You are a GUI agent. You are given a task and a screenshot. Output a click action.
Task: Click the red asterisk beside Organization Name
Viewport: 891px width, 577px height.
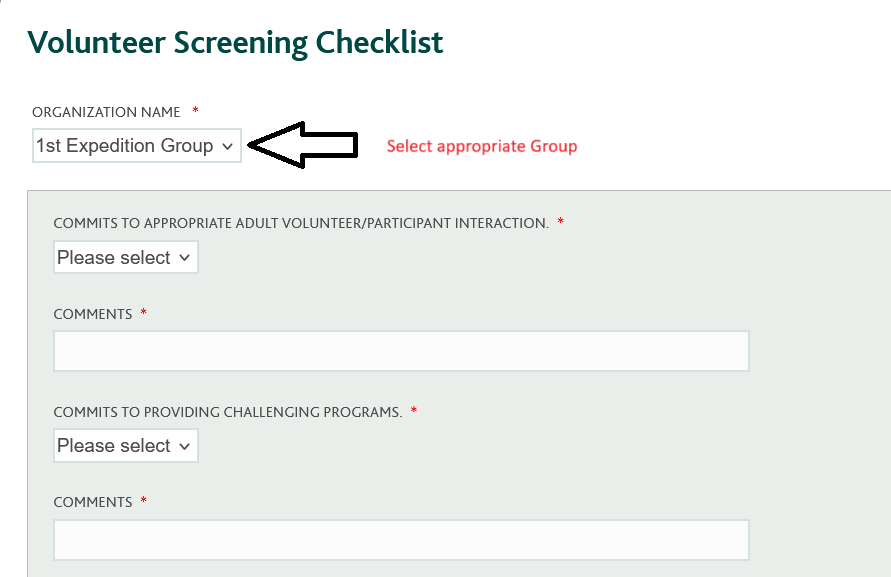tap(195, 110)
